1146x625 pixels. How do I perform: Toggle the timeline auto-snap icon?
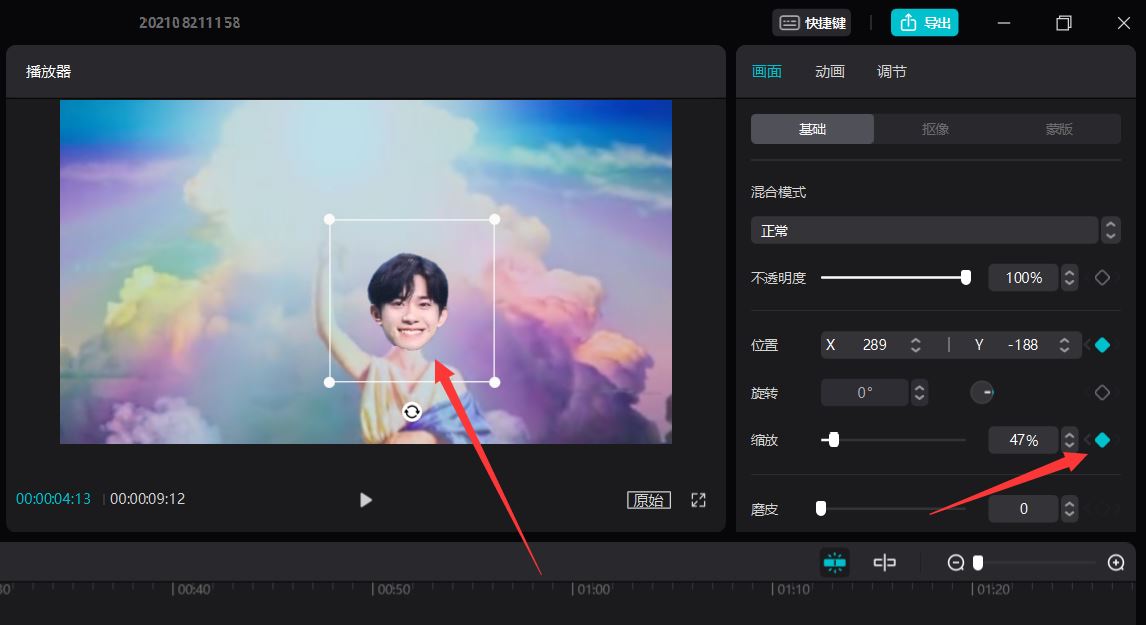834,562
